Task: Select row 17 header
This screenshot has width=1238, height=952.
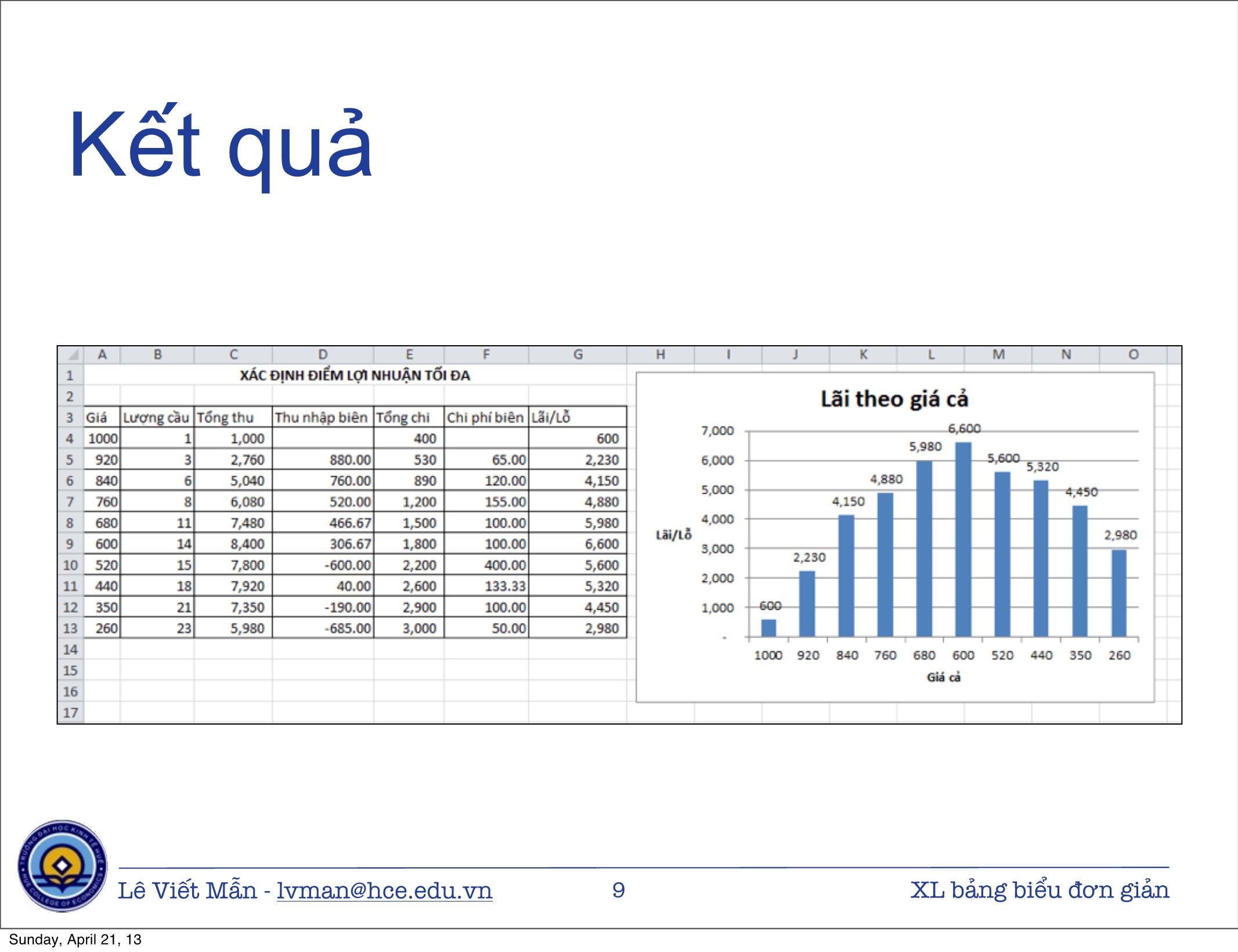Action: click(71, 712)
